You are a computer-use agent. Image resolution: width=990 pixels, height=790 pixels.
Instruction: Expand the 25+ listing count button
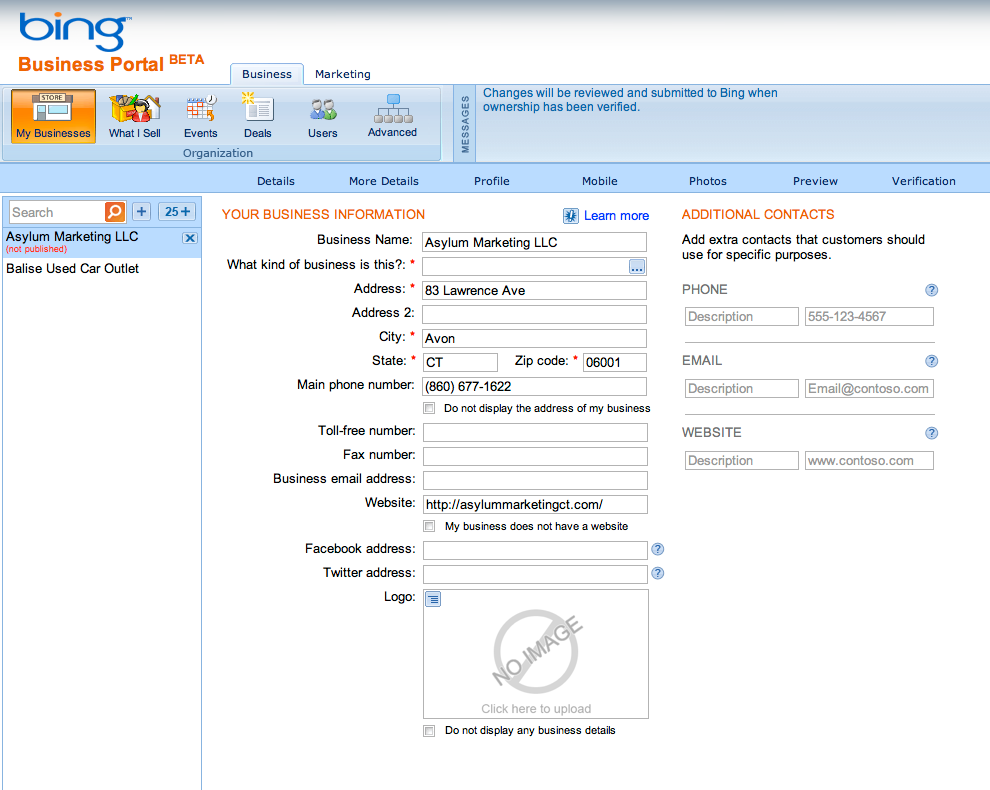coord(178,212)
